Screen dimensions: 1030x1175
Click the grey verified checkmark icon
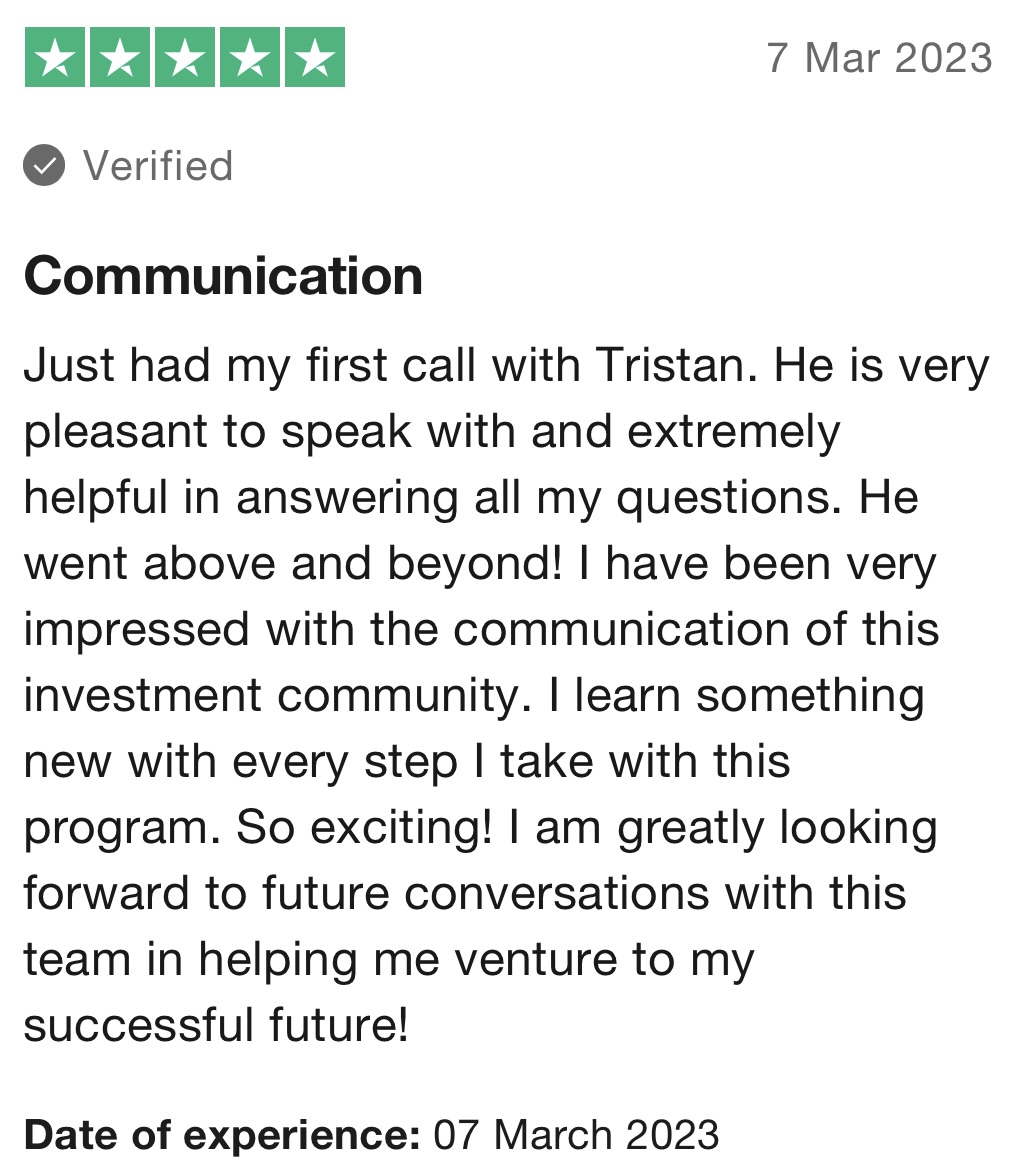pos(44,166)
